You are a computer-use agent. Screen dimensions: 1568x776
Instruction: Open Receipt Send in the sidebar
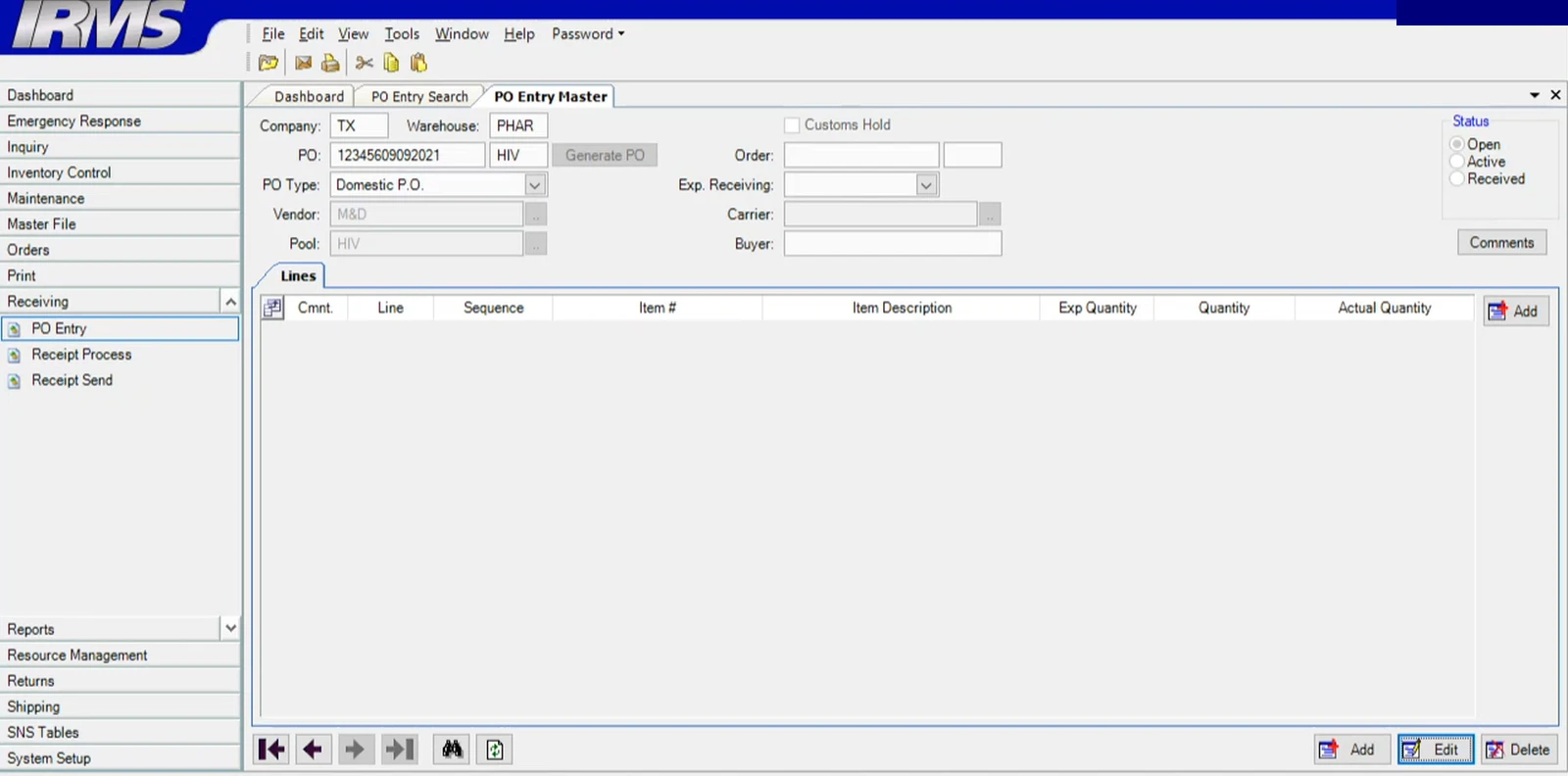72,380
